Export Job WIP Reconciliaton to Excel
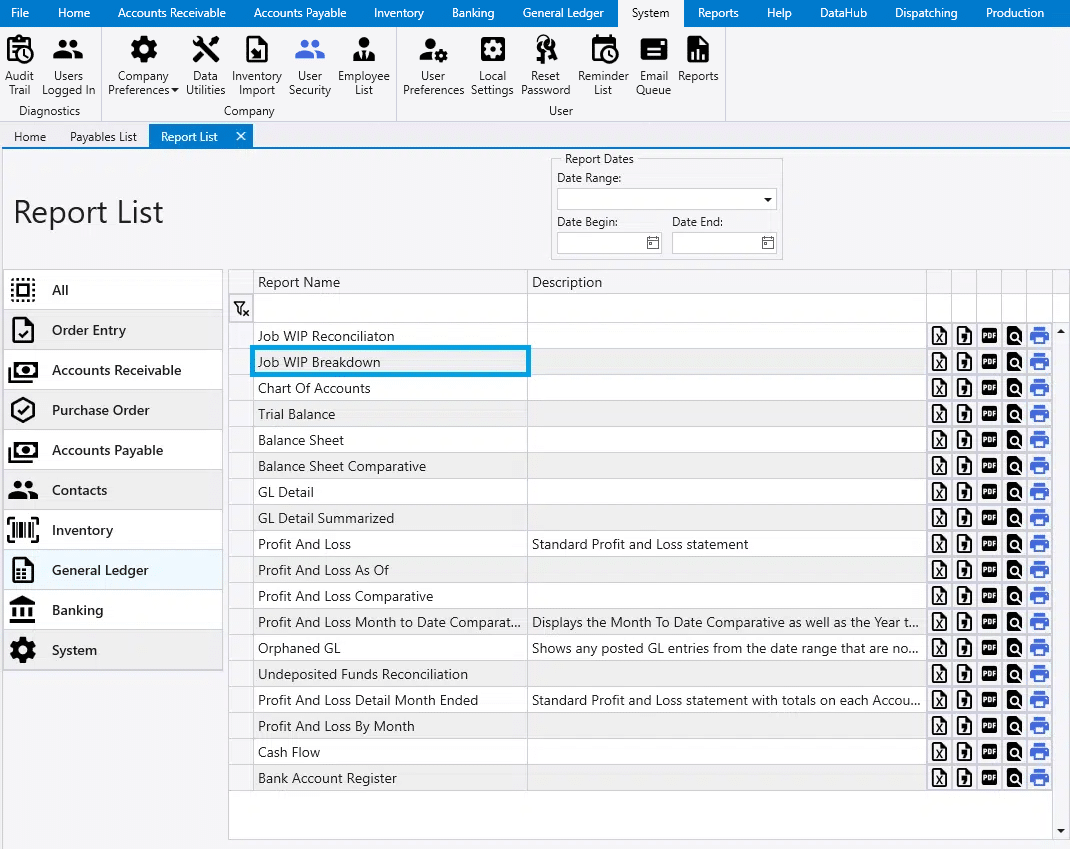Image resolution: width=1070 pixels, height=849 pixels. pyautogui.click(x=940, y=336)
